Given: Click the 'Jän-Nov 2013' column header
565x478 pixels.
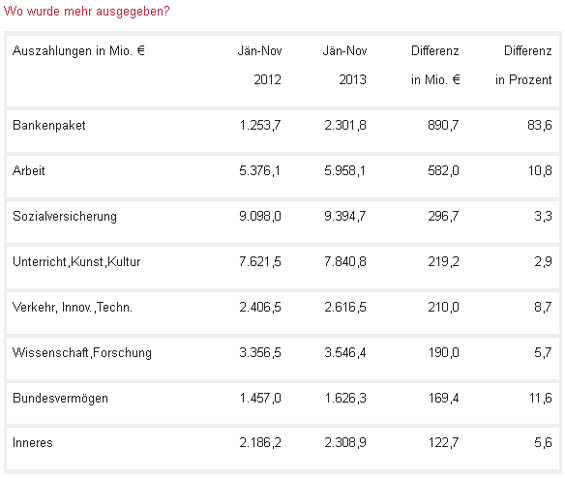Looking at the screenshot, I should 345,65.
